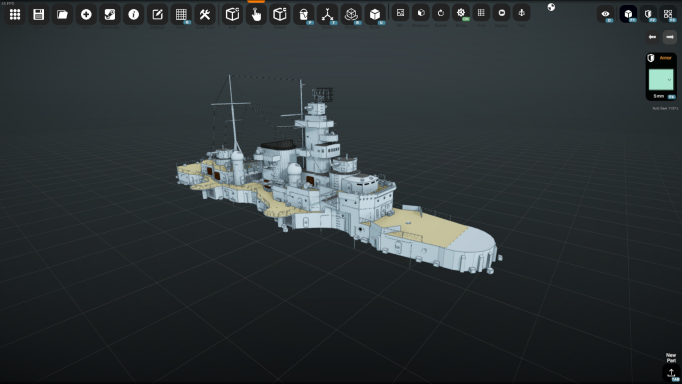
Task: Save the project with floppy disk icon
Action: [x=38, y=14]
